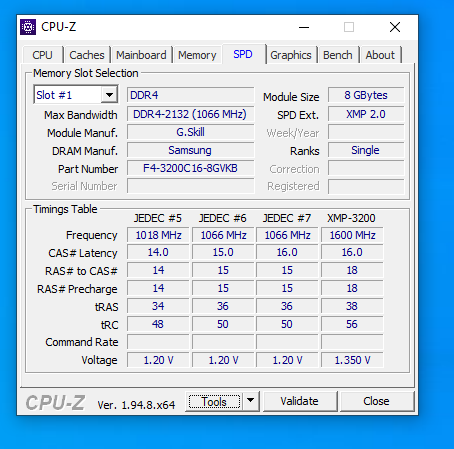Click the Ver. 1.94.8.x64 version text
Viewport: 454px width, 449px height.
[136, 405]
